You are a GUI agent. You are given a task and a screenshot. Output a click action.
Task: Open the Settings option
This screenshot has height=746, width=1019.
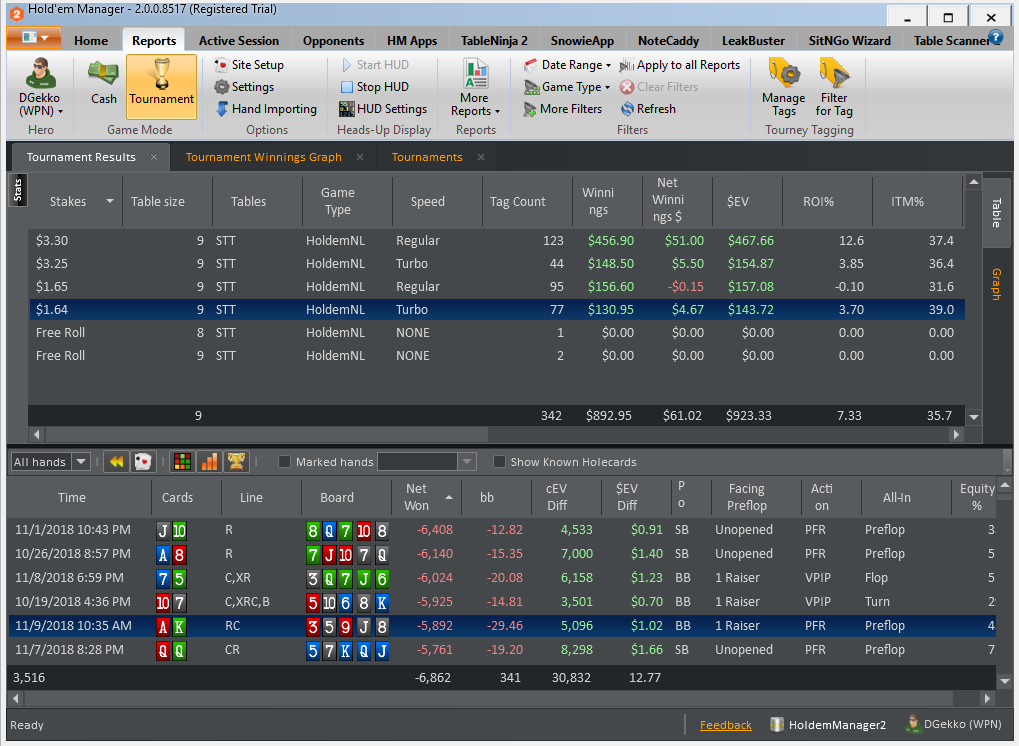point(244,87)
